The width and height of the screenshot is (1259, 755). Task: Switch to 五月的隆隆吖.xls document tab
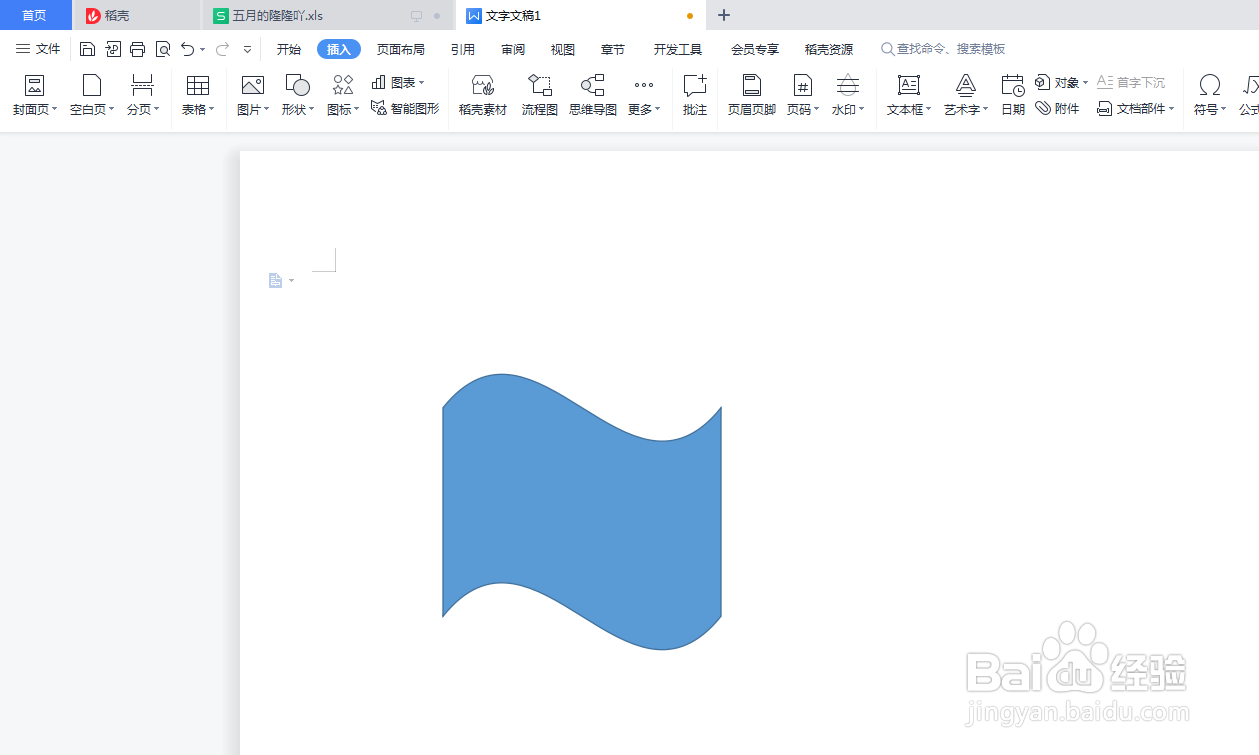[328, 15]
